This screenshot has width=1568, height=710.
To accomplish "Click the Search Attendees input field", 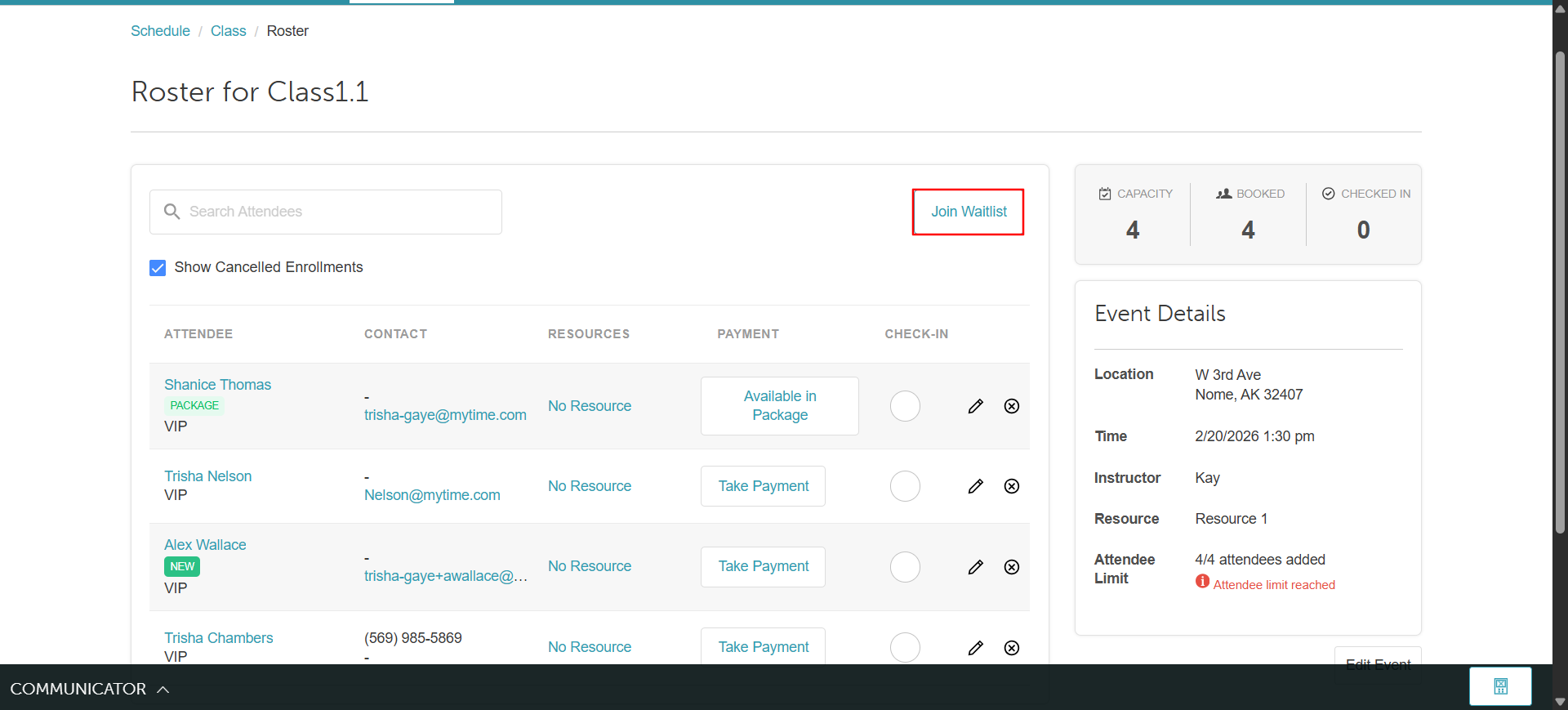I will click(326, 212).
